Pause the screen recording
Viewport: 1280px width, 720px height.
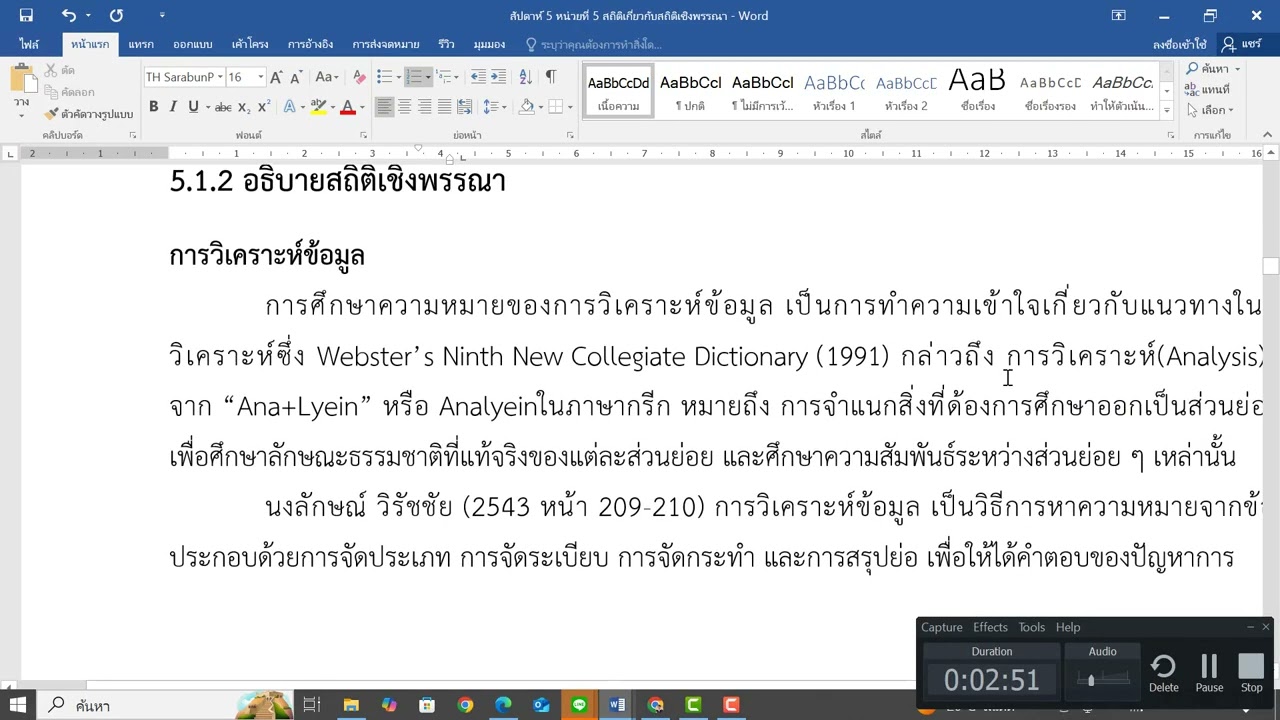point(1209,672)
